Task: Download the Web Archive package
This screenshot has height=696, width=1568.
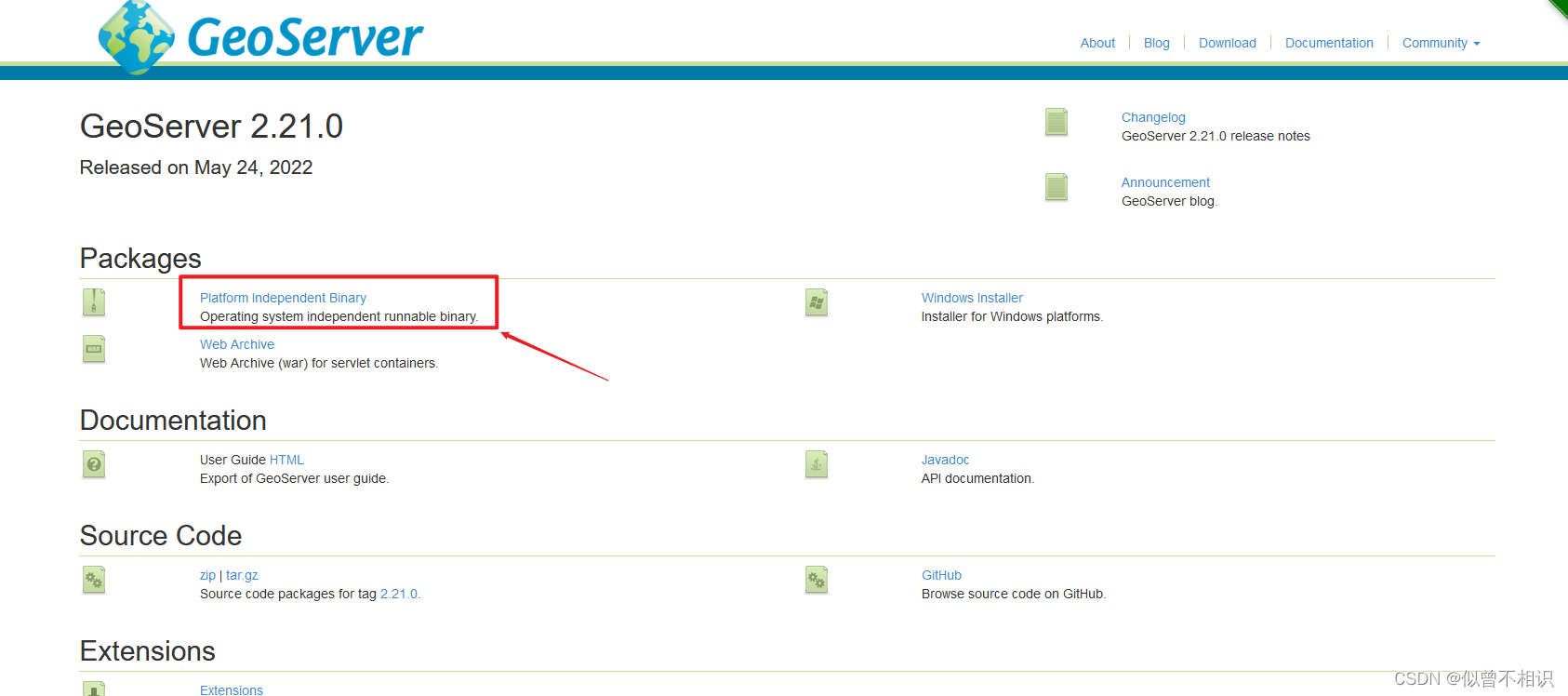Action: click(x=237, y=344)
